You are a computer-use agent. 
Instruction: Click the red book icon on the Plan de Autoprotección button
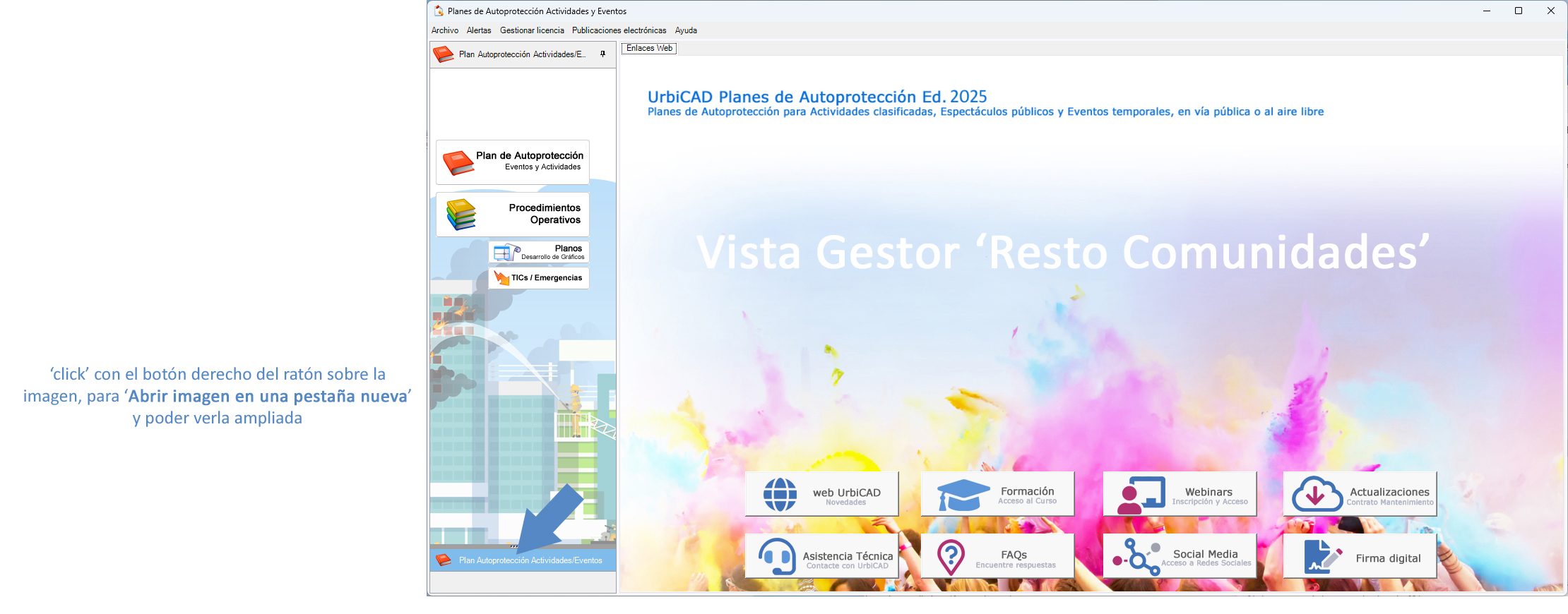458,162
